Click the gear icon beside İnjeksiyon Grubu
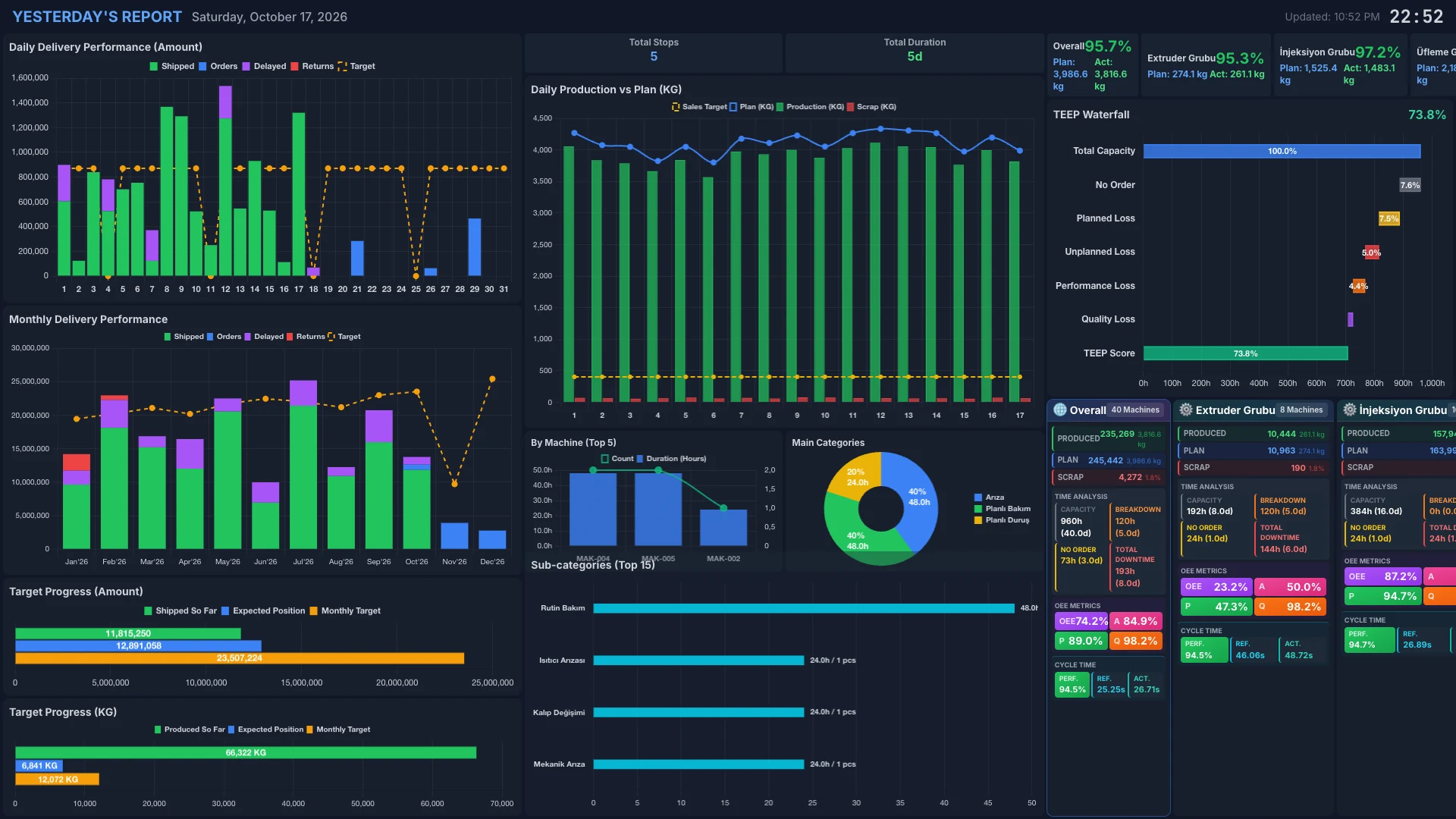 (x=1350, y=409)
